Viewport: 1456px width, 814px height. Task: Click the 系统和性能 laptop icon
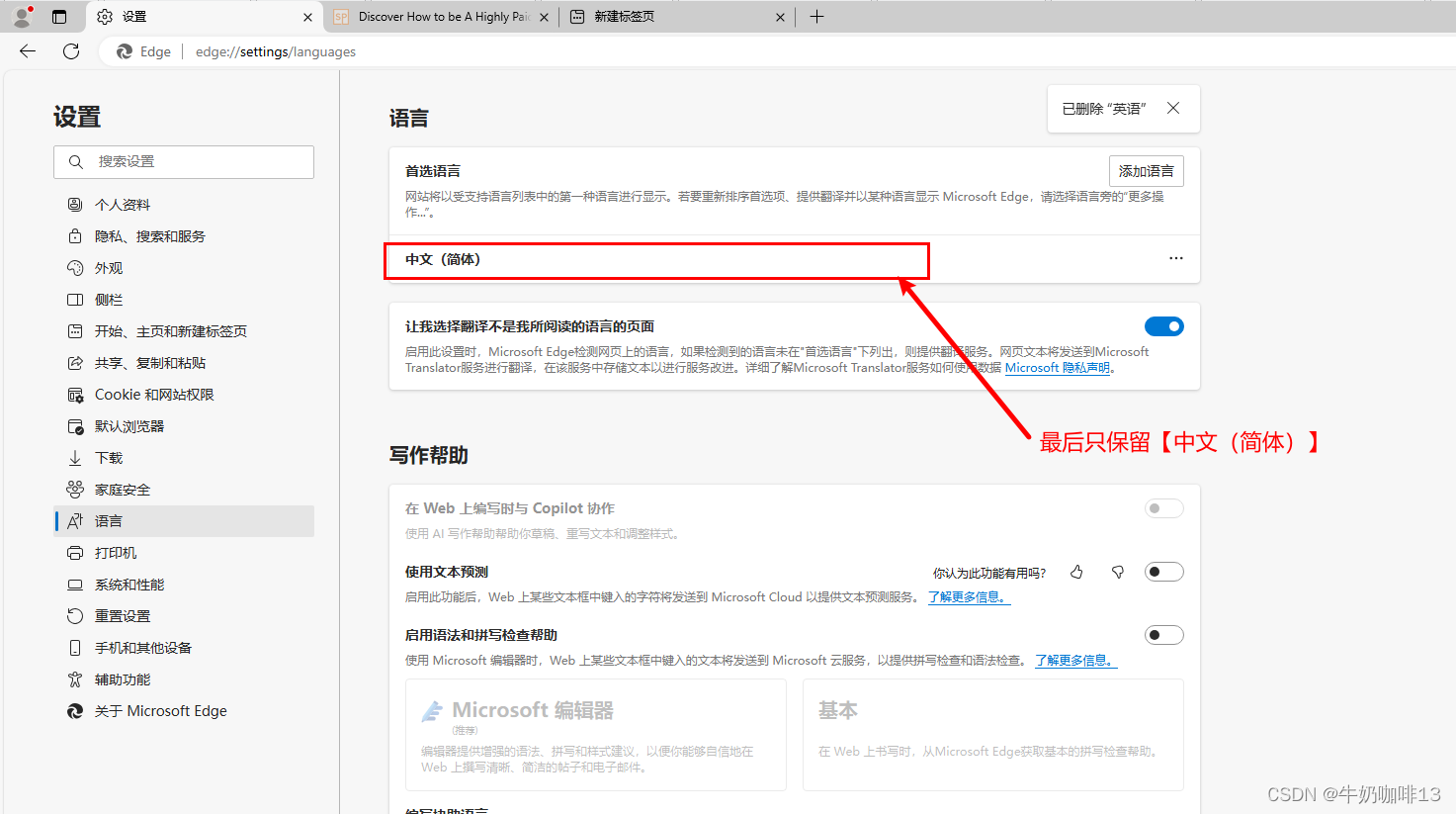pyautogui.click(x=75, y=585)
